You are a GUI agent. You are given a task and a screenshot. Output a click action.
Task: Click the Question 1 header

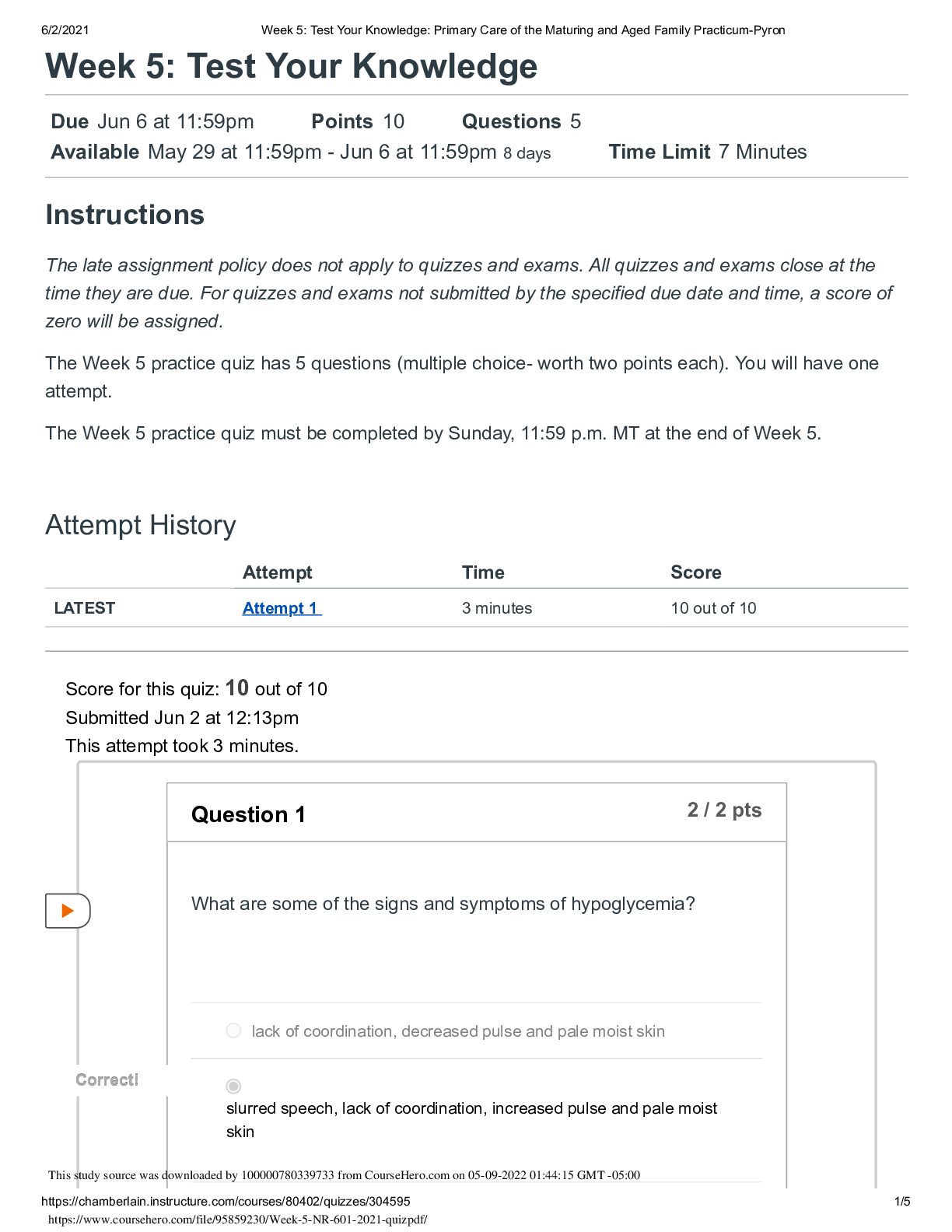248,814
